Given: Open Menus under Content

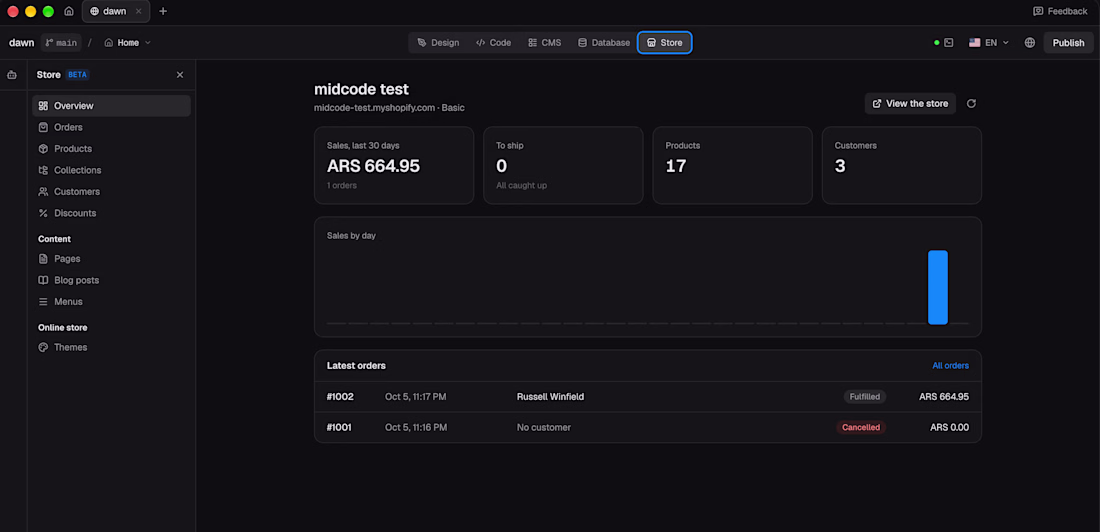Looking at the screenshot, I should (112, 301).
